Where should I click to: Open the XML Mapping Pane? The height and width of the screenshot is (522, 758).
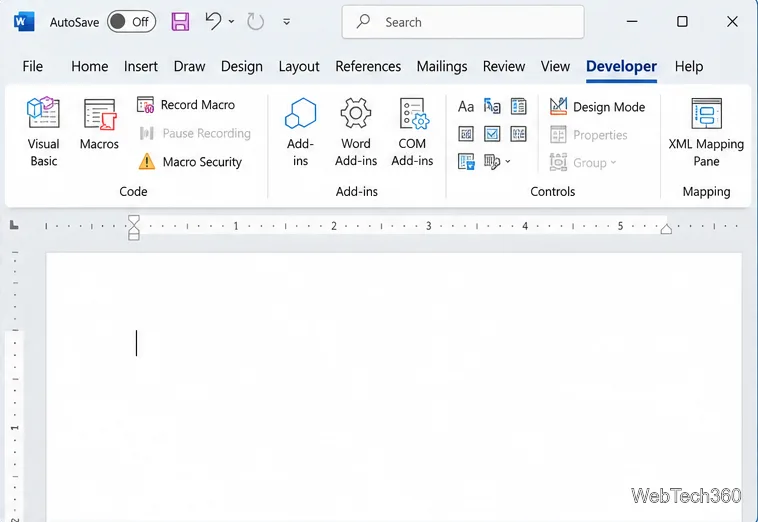click(x=706, y=131)
